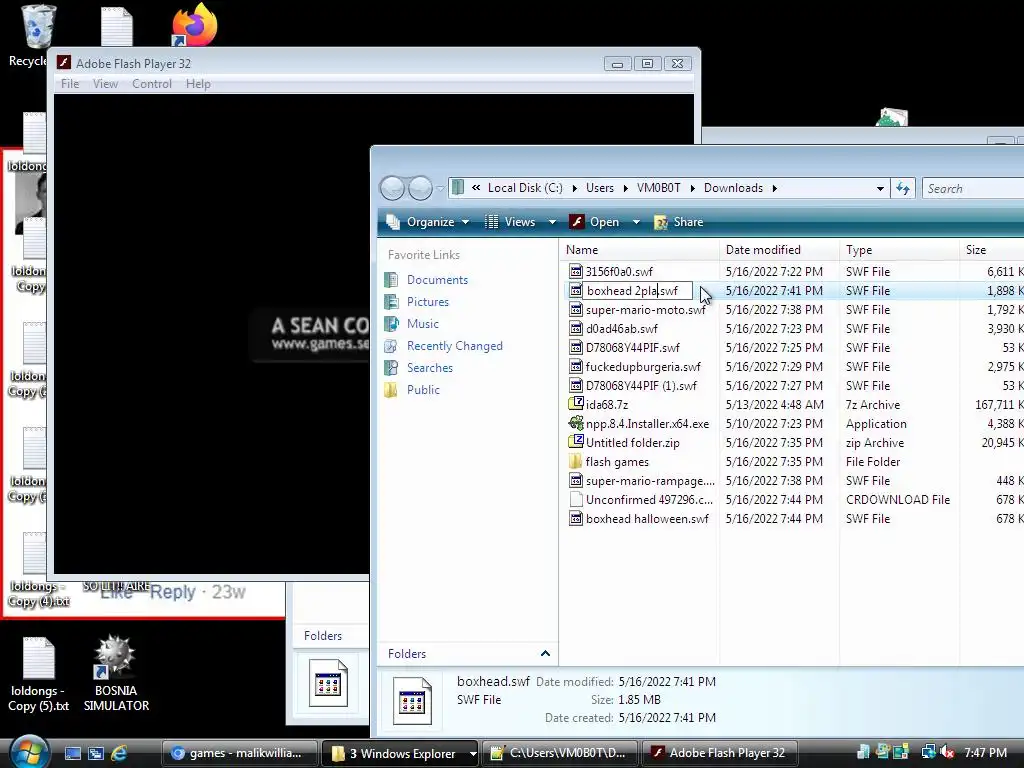Select the super-mario-moto.swf file
This screenshot has width=1024, height=768.
click(x=645, y=310)
